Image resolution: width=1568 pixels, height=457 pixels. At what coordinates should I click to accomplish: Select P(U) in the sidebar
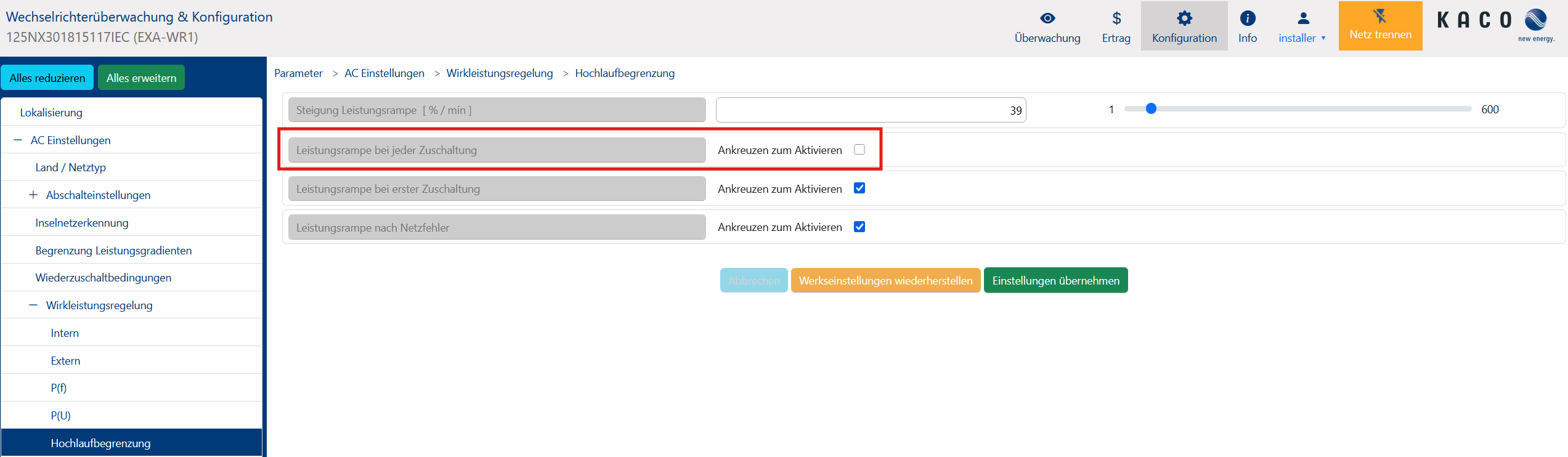tap(60, 416)
